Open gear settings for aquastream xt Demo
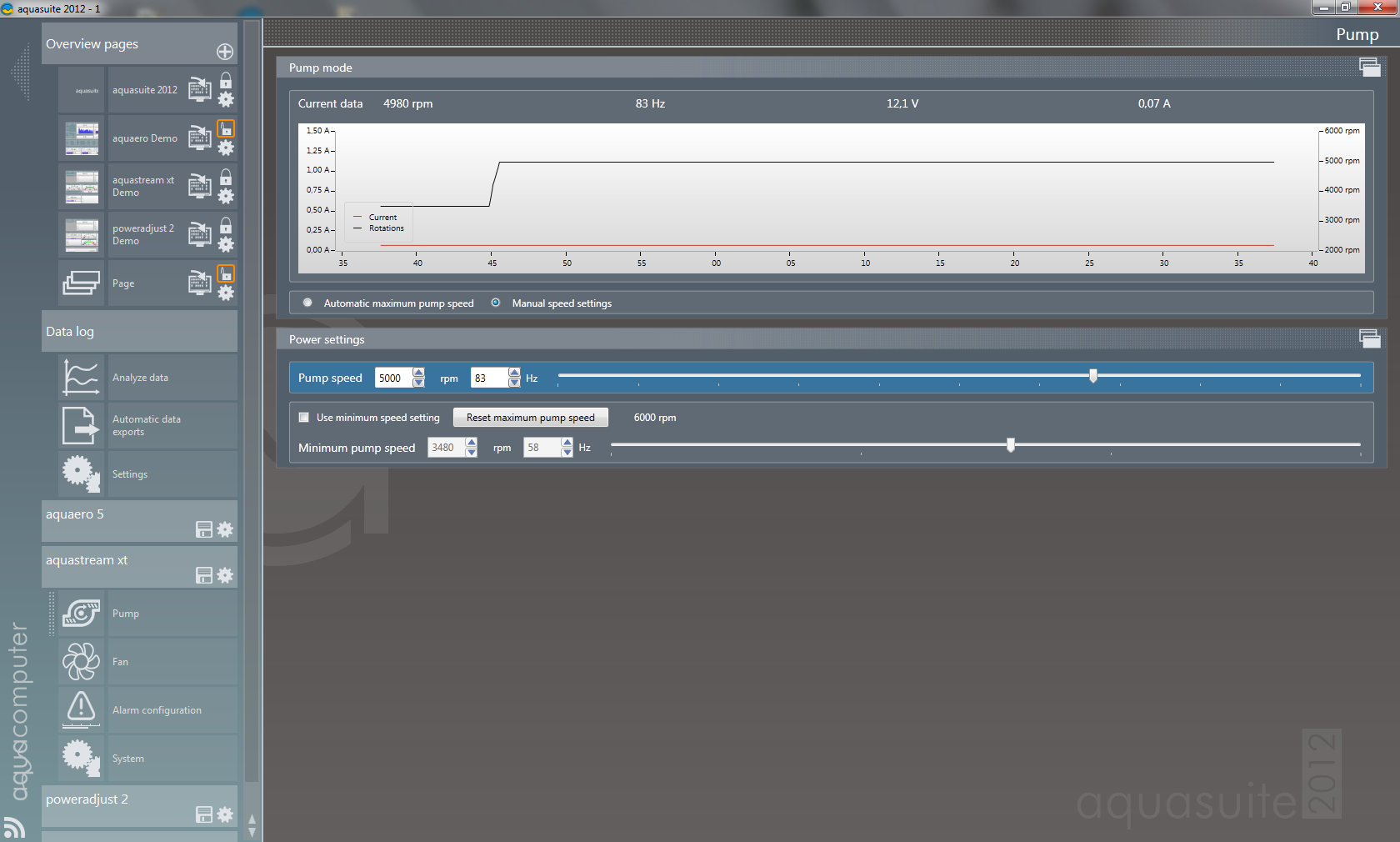 point(226,196)
